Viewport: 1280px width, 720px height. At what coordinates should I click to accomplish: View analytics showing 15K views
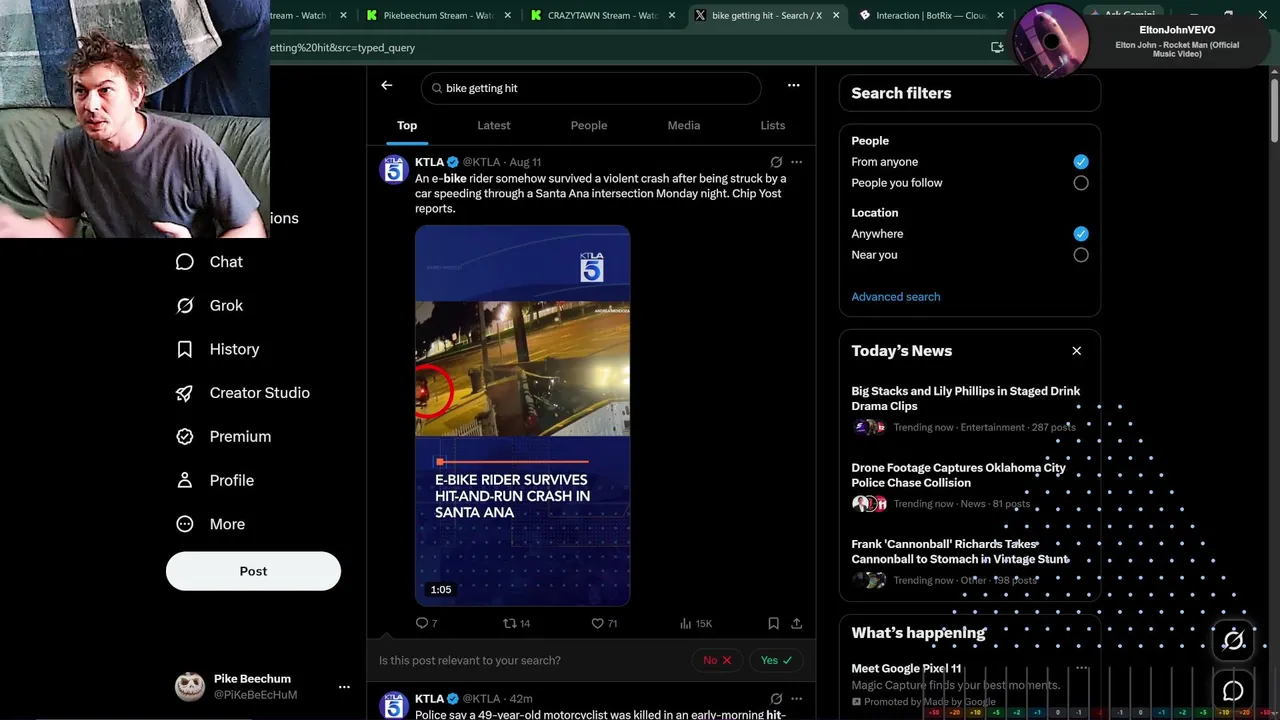695,623
